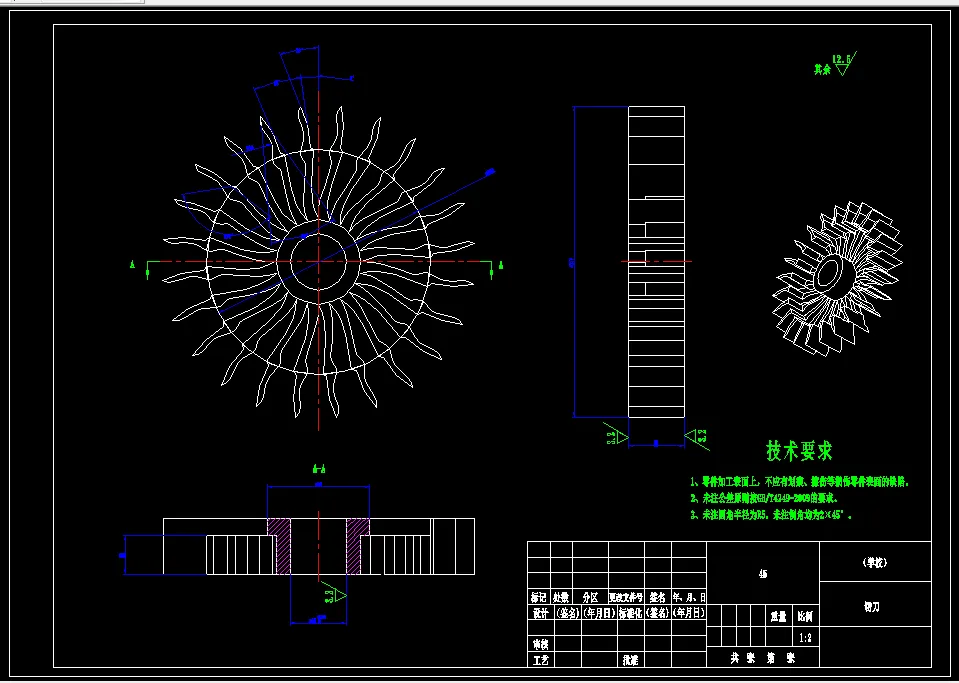The image size is (959, 683).
Task: Click the 分区 cell in title block
Action: coord(590,597)
